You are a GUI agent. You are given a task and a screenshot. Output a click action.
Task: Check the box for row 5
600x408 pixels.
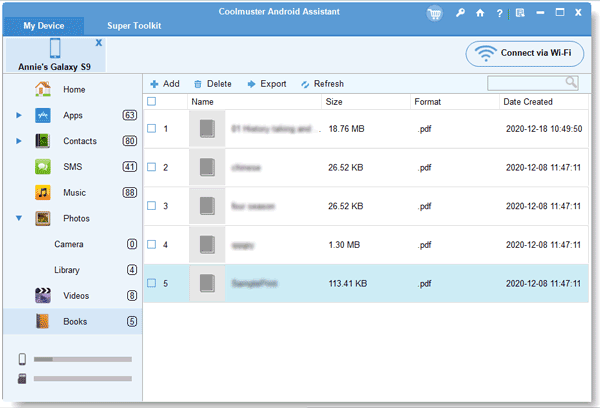point(152,283)
